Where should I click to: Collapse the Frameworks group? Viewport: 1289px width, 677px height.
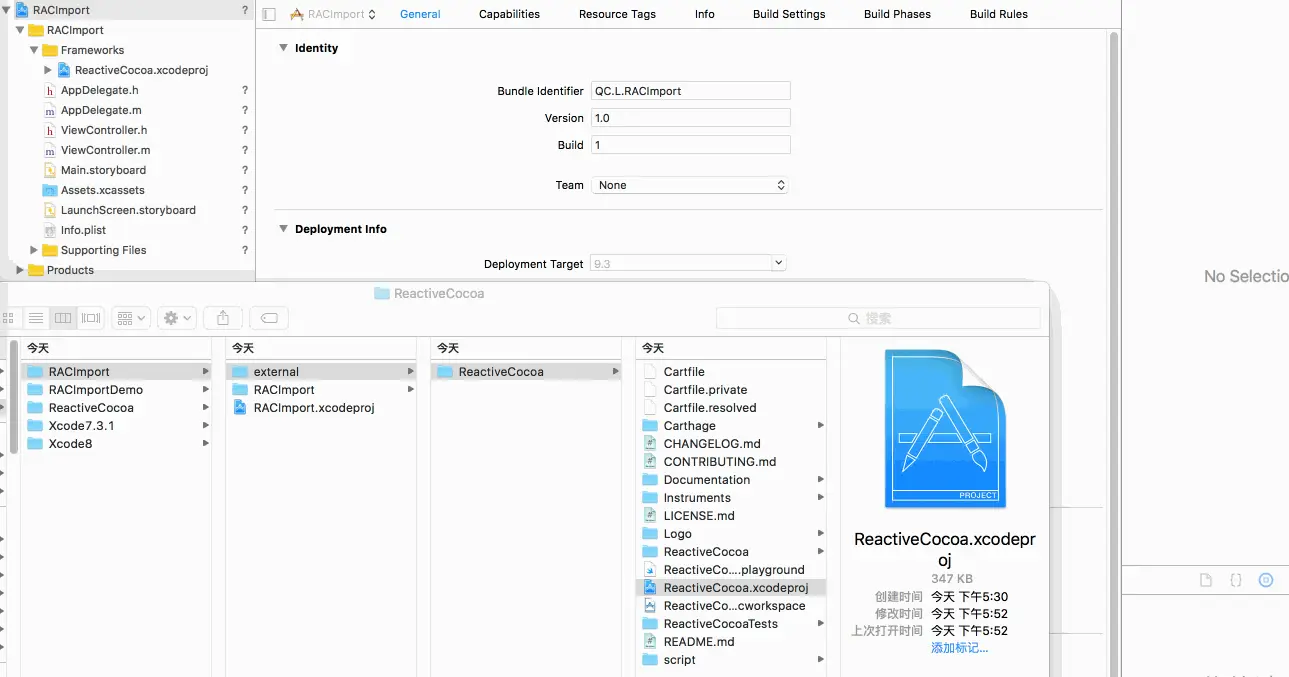tap(34, 50)
